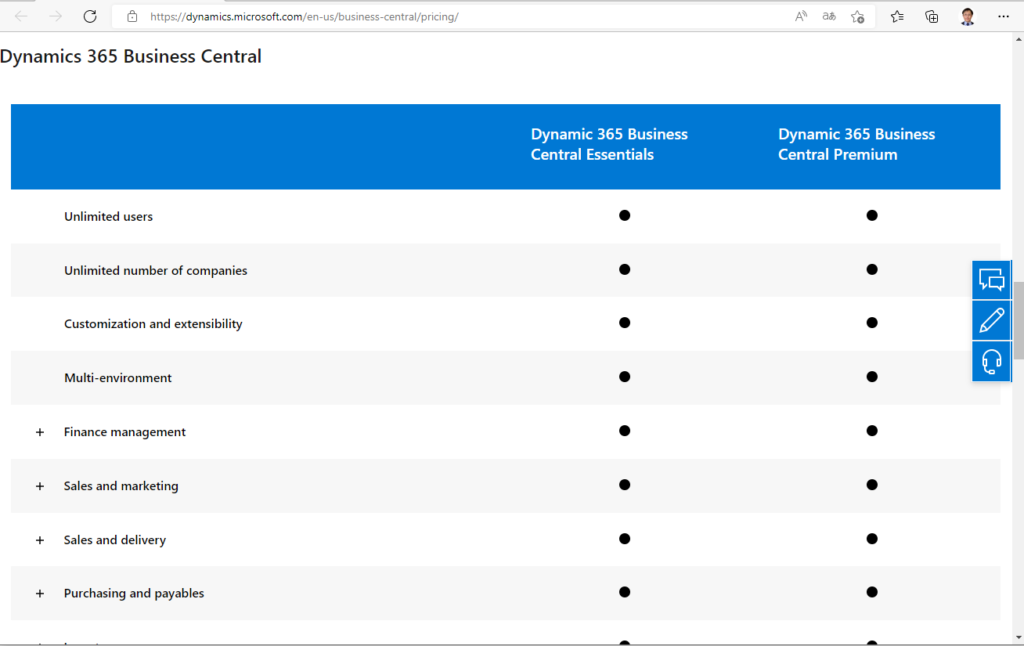Add this page to favorites with the star
The height and width of the screenshot is (646, 1024).
(858, 16)
